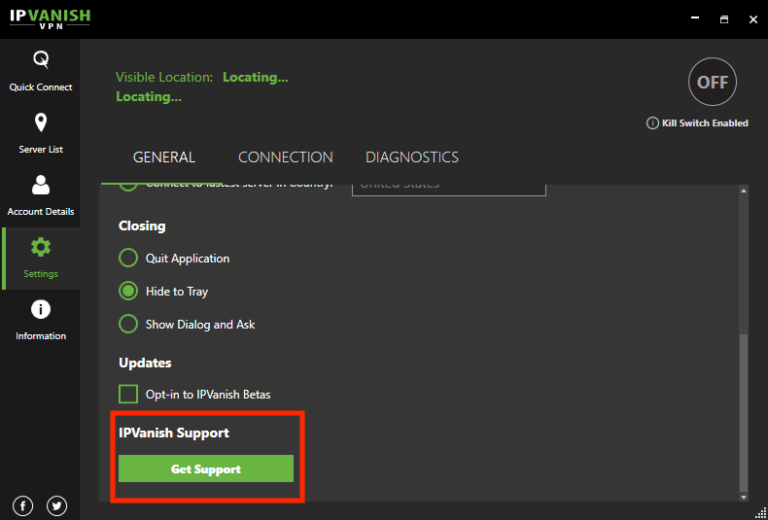Click the IPVanish Support heading

(x=174, y=433)
